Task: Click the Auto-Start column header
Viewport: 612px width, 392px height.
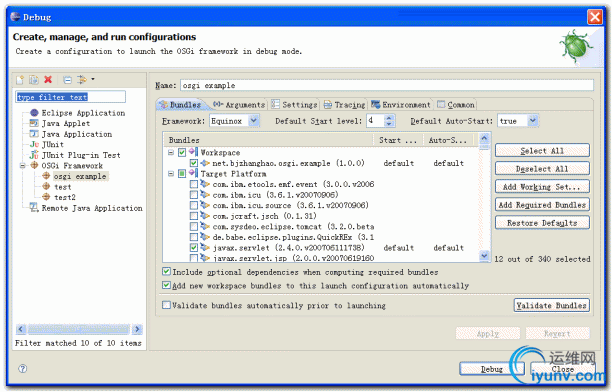Action: [448, 140]
